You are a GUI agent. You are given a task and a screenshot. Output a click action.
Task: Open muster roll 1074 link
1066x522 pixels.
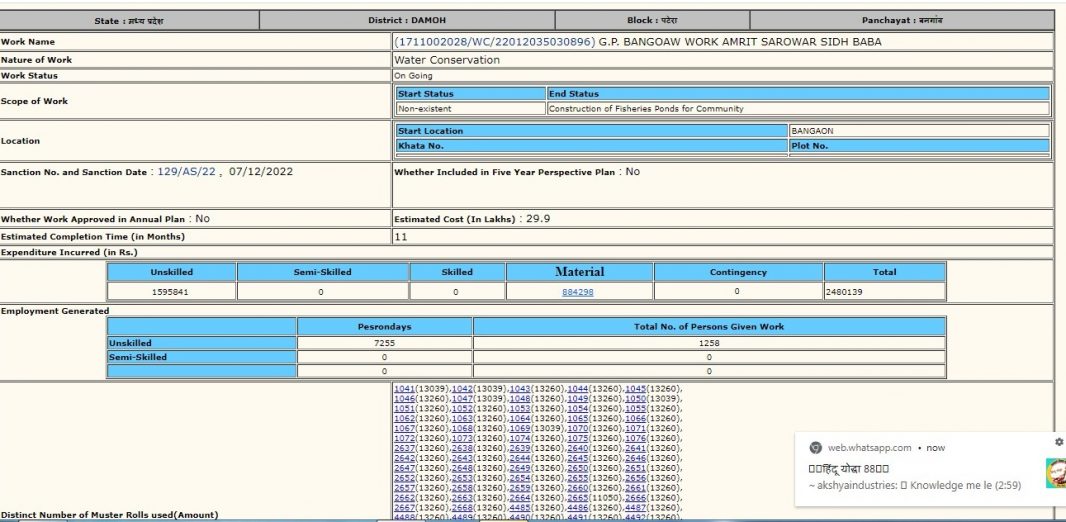[519, 438]
